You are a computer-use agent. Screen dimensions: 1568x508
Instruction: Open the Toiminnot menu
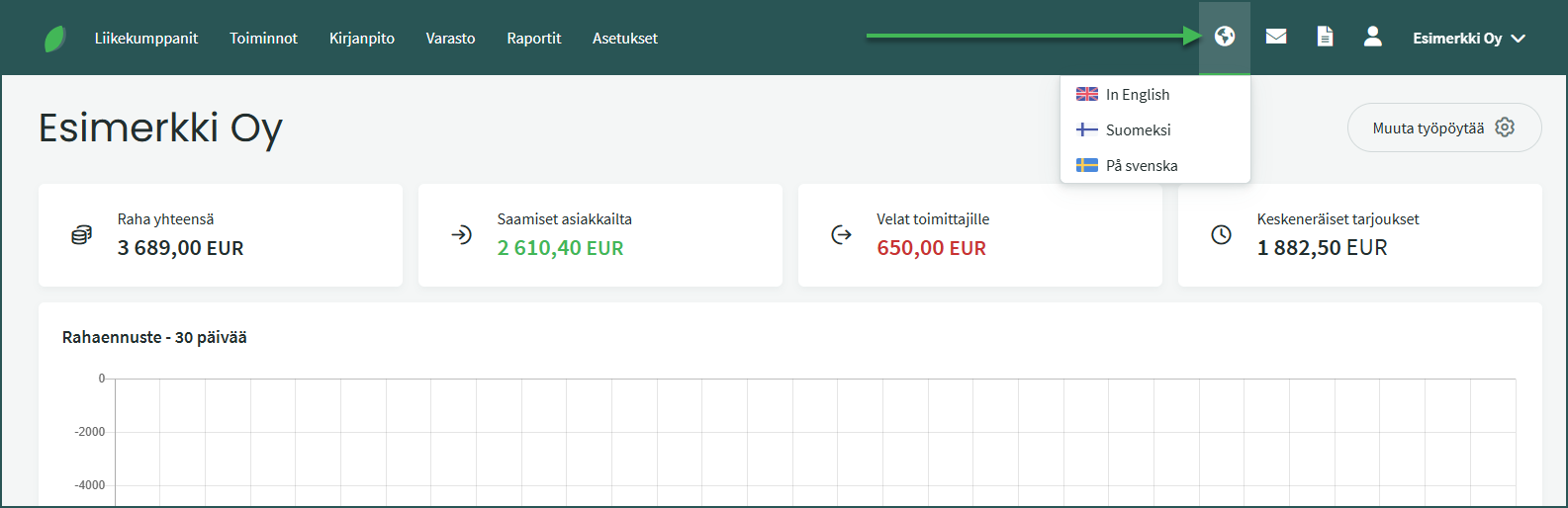(x=263, y=39)
